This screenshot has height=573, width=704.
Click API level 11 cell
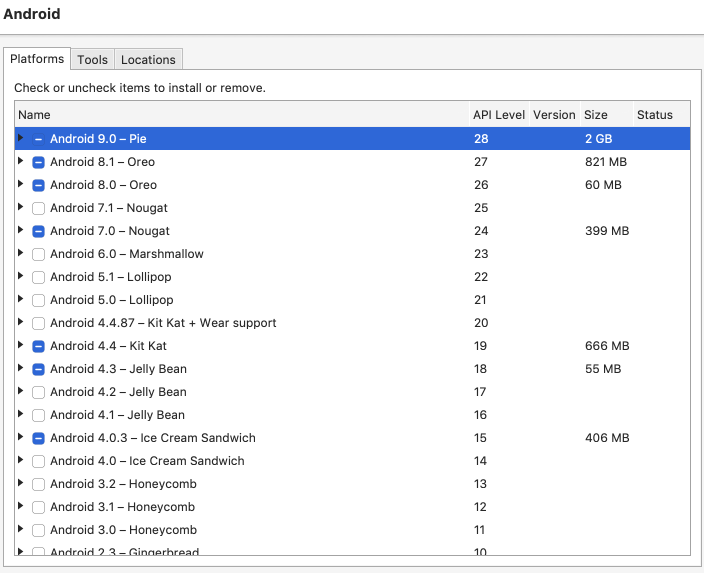click(x=479, y=530)
